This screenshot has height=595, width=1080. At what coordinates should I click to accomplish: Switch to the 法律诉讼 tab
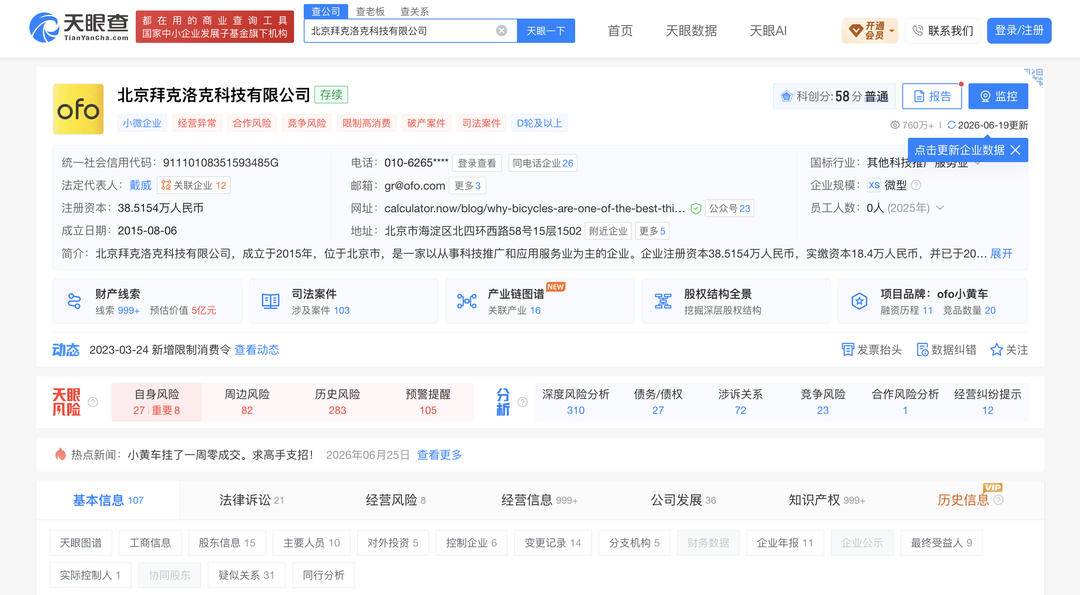251,500
